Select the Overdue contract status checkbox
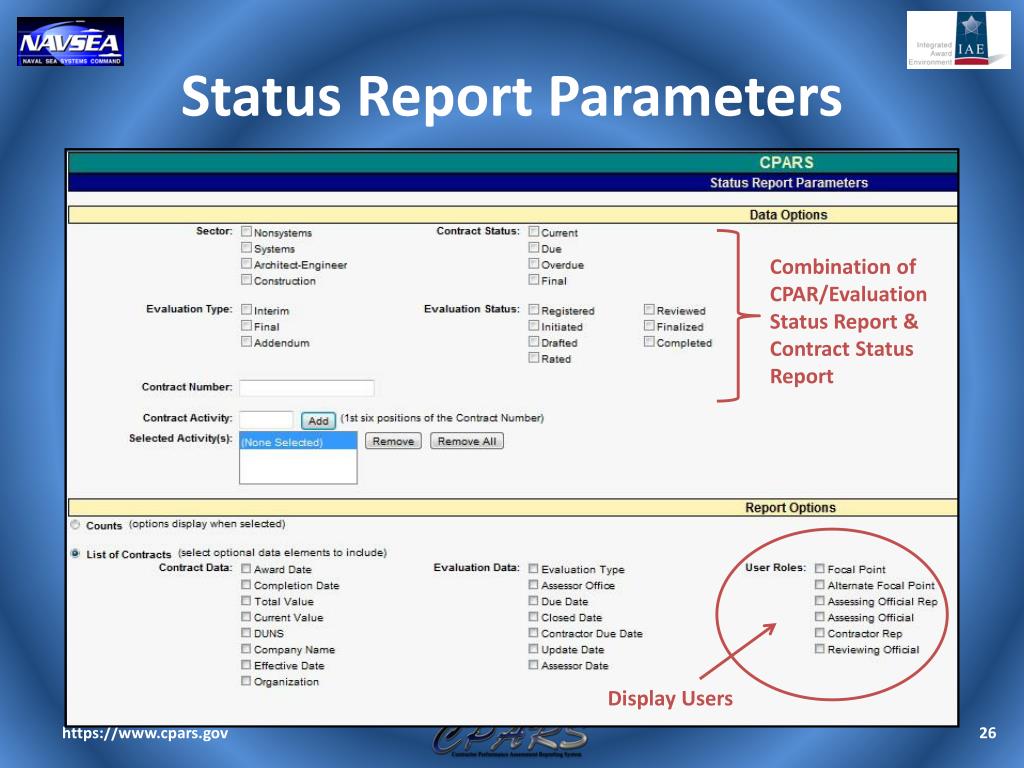This screenshot has width=1024, height=768. (534, 263)
